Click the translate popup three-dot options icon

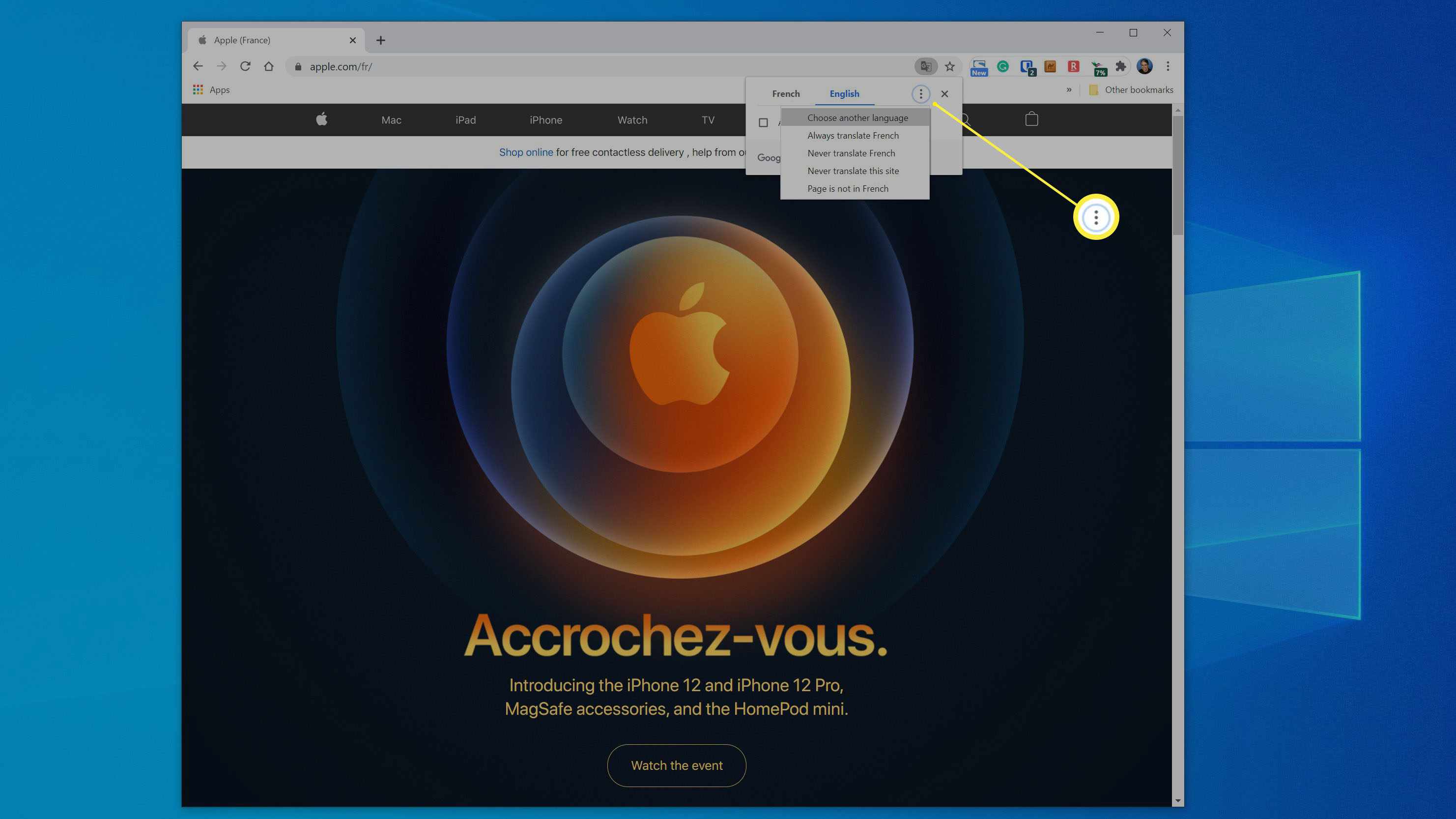click(920, 93)
